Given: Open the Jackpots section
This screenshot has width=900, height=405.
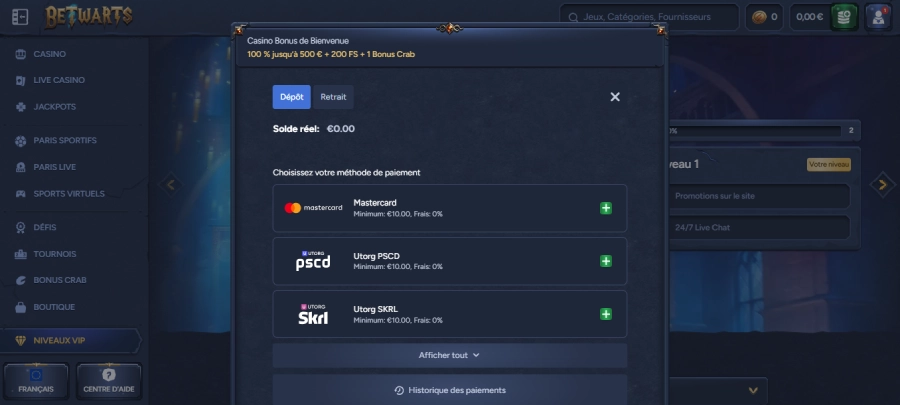Looking at the screenshot, I should point(55,107).
